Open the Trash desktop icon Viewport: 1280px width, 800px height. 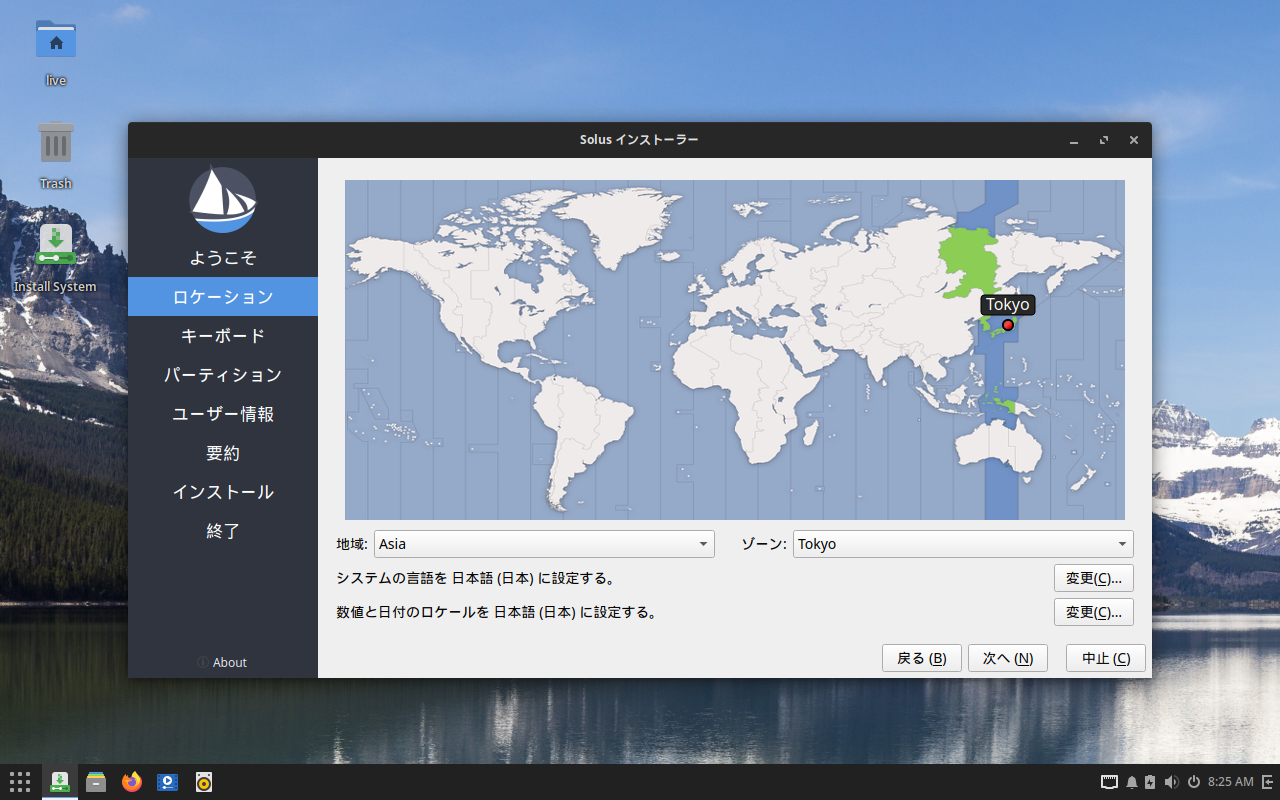[56, 143]
